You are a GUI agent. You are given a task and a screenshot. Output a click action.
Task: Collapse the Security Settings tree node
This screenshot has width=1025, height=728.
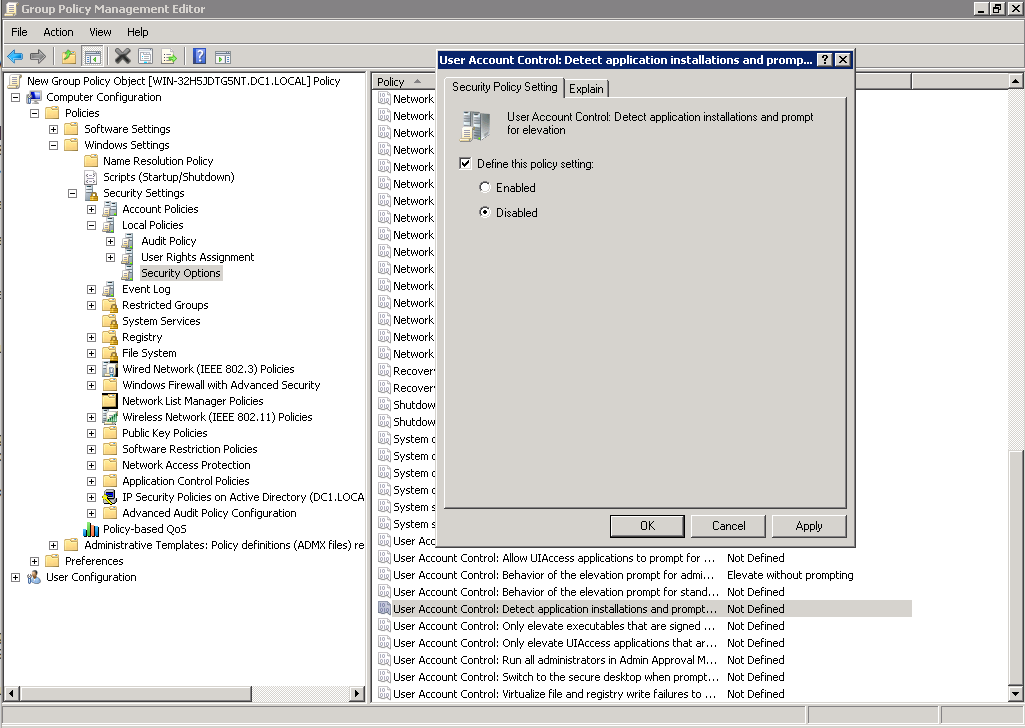coord(73,193)
